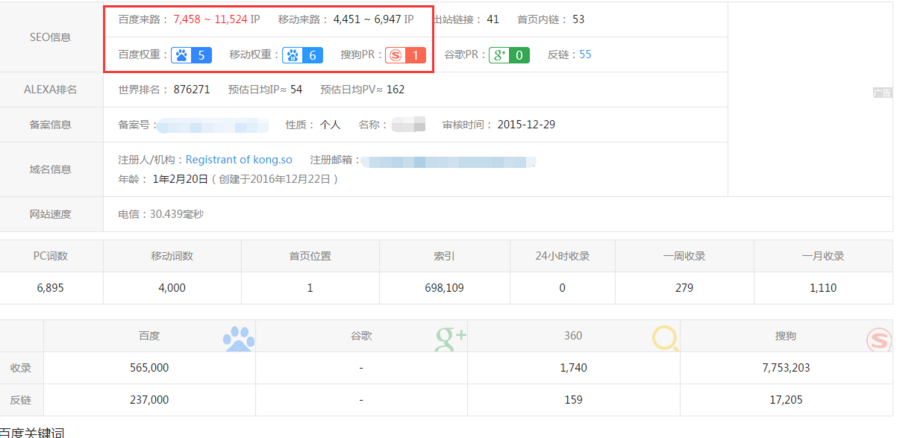The height and width of the screenshot is (438, 900).
Task: Click the 备案信息 row label
Action: [51, 125]
